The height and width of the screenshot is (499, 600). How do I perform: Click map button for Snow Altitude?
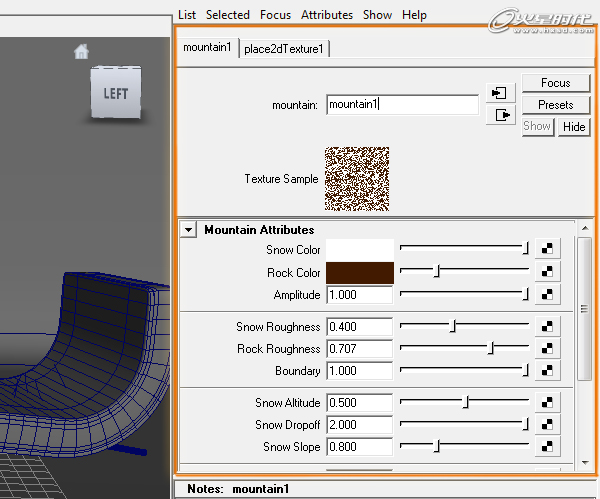coord(547,402)
